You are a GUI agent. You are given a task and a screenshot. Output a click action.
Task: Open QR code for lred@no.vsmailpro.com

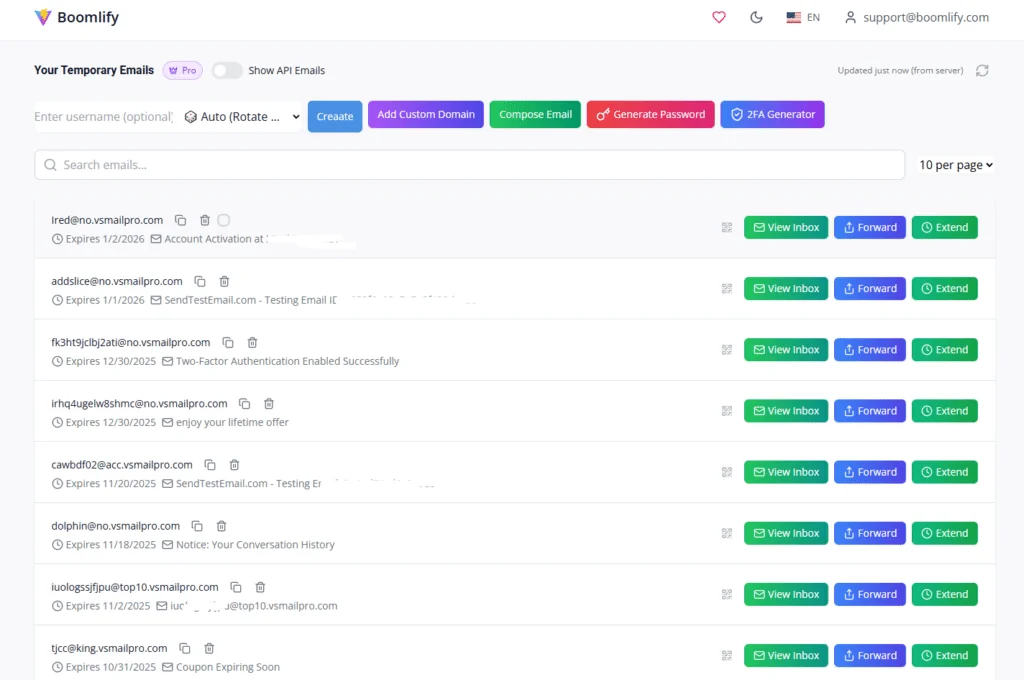[727, 228]
